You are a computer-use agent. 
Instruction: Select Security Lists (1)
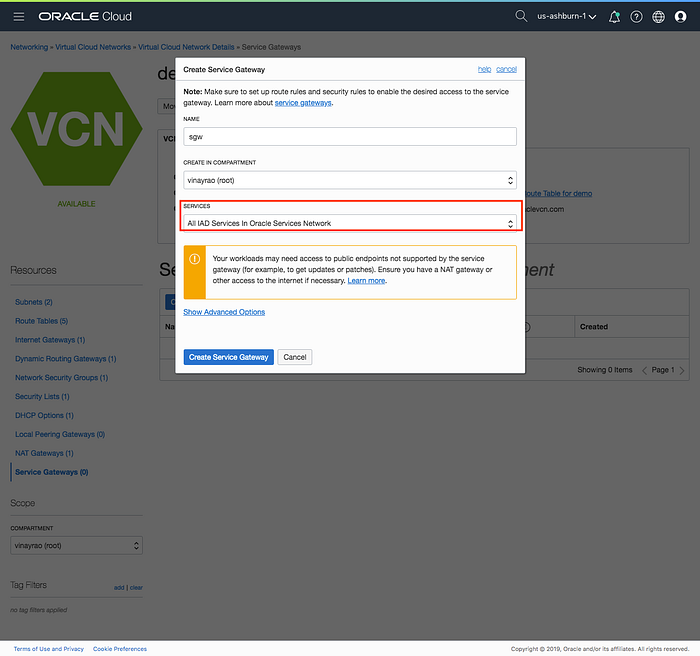point(42,396)
